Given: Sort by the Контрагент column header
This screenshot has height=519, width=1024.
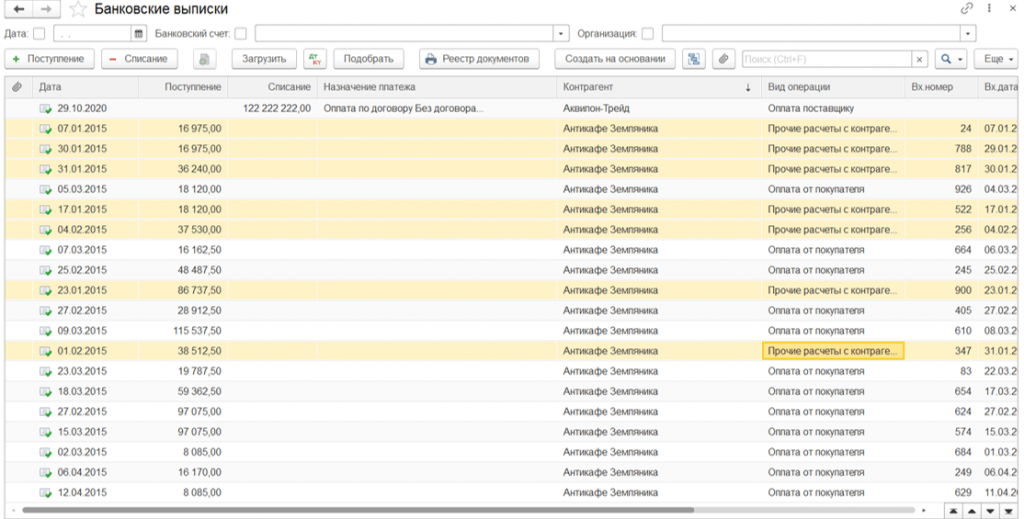Looking at the screenshot, I should (x=650, y=87).
